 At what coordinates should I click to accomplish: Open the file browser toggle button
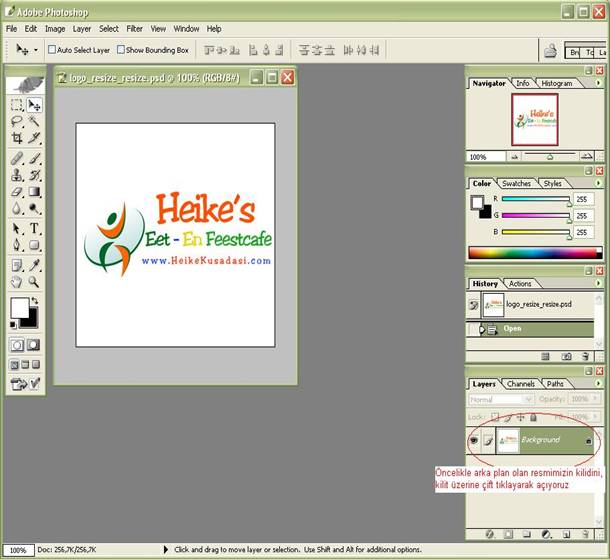[550, 51]
